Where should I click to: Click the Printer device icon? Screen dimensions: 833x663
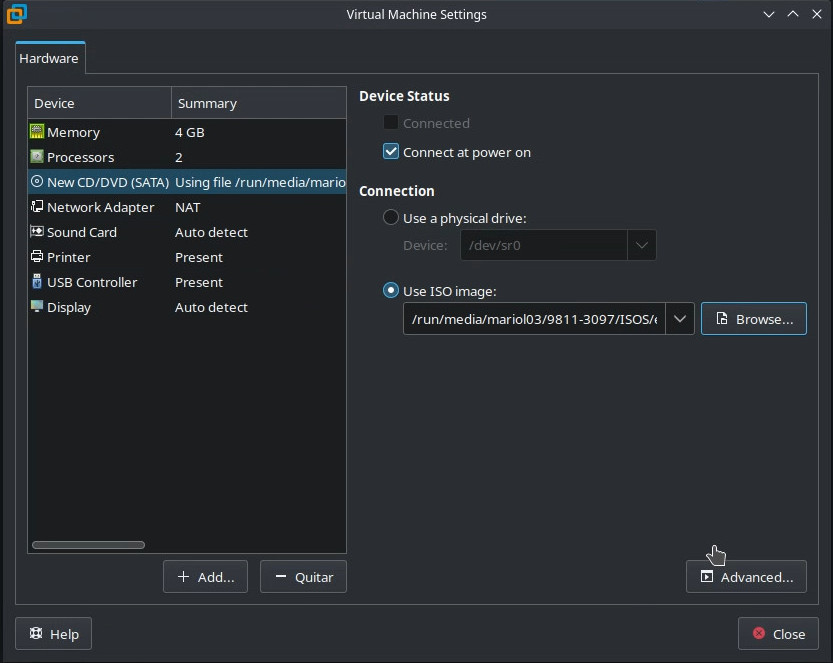coord(37,257)
